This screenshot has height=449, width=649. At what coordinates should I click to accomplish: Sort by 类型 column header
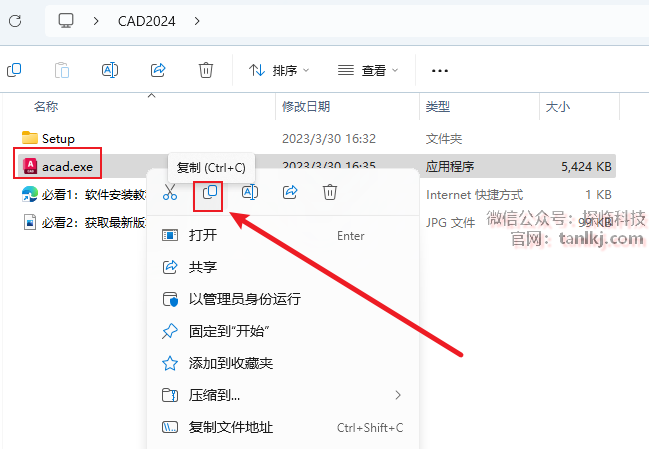click(437, 107)
